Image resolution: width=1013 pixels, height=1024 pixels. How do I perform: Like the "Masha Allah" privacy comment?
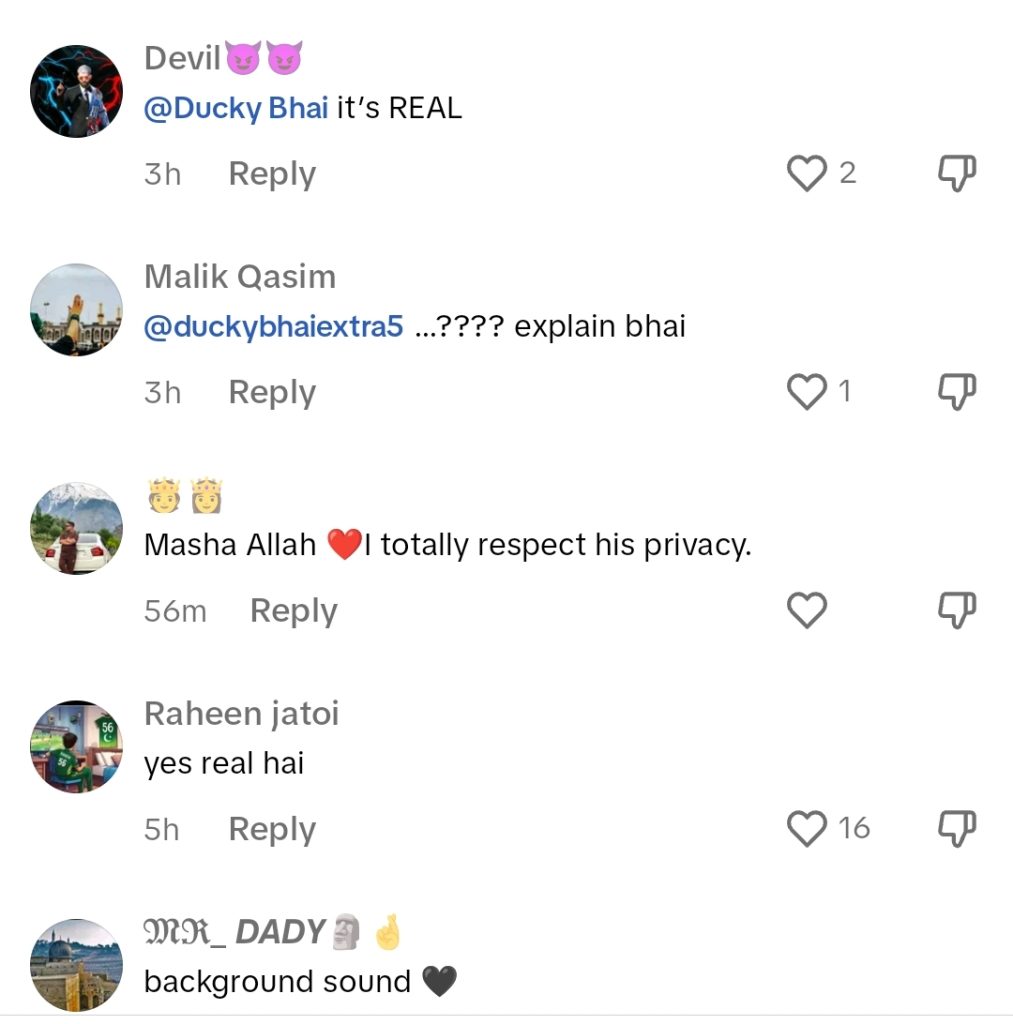[806, 610]
